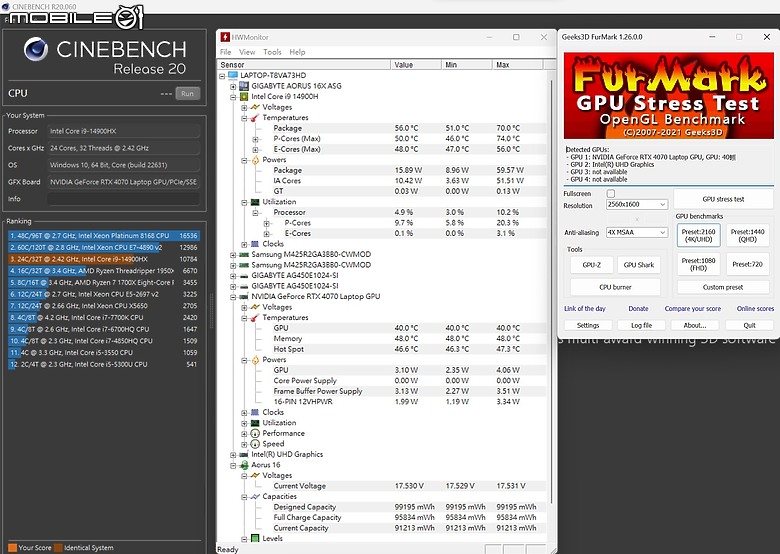The height and width of the screenshot is (554, 780).
Task: Click the GPU Performance gauge icon
Action: click(x=255, y=433)
